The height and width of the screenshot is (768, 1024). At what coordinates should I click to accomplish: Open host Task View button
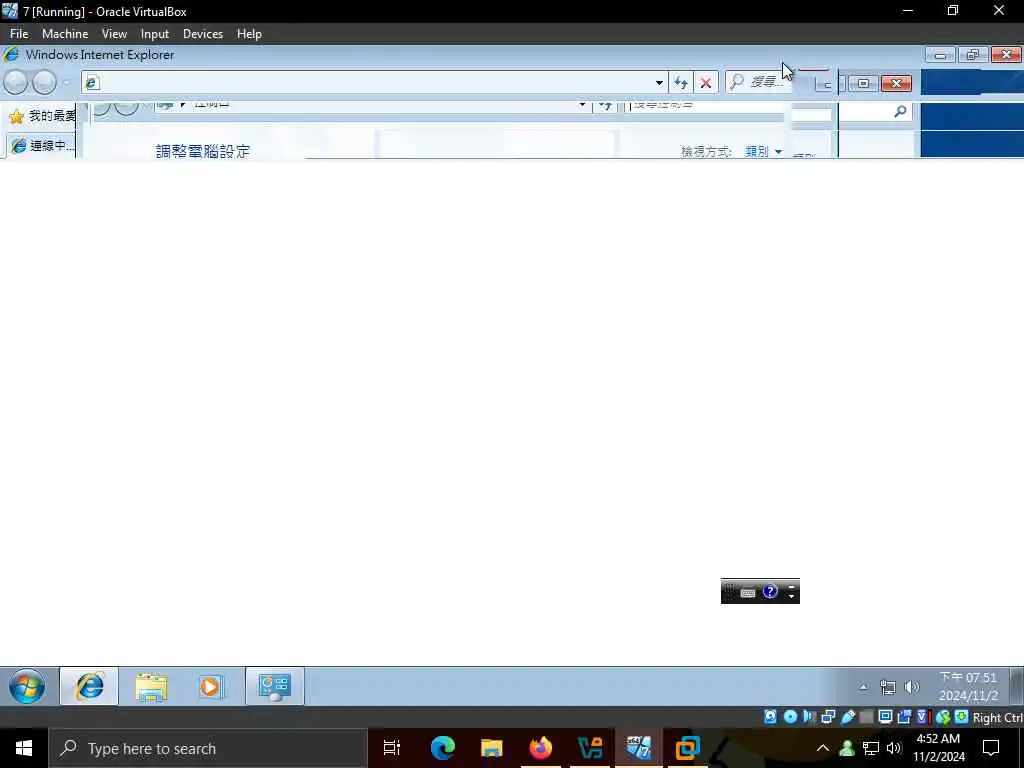[x=392, y=748]
